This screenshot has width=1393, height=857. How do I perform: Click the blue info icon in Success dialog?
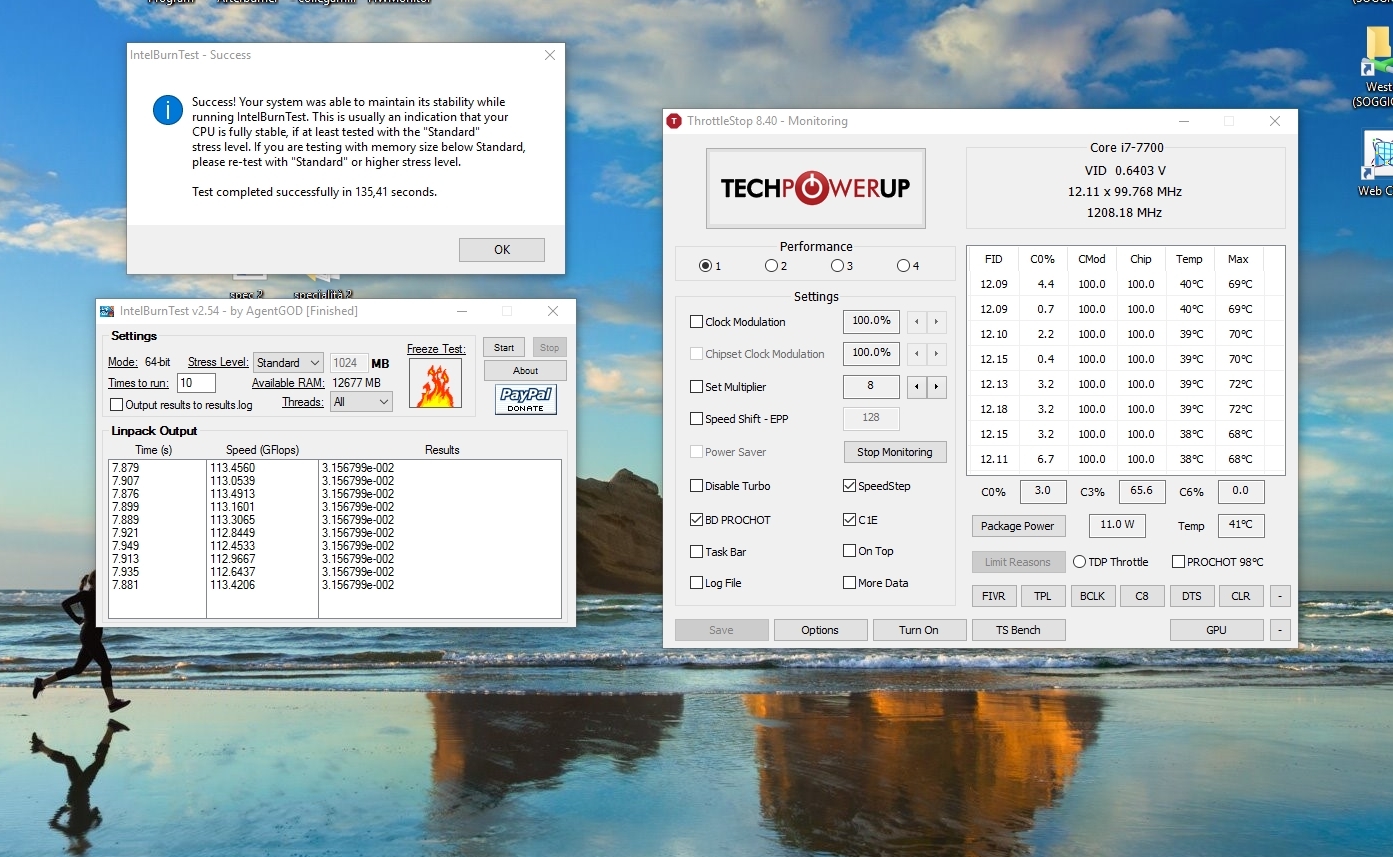pyautogui.click(x=167, y=110)
